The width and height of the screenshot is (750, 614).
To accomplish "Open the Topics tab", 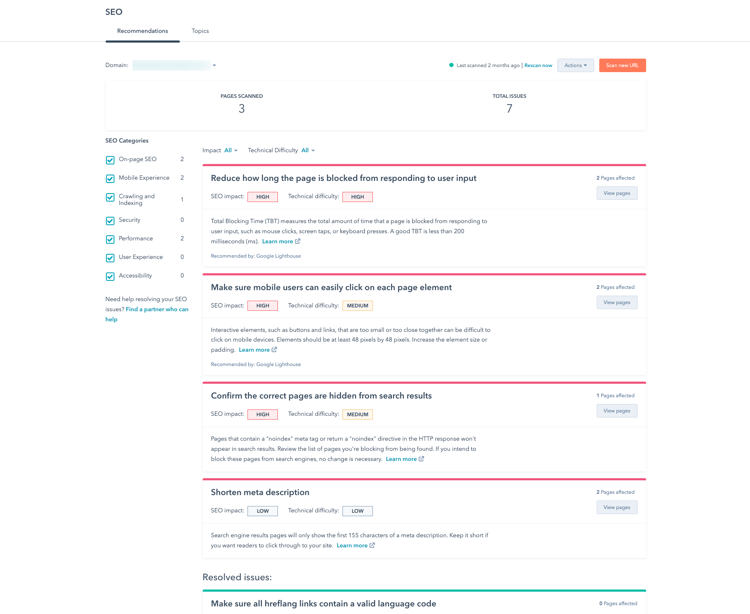I will 200,31.
